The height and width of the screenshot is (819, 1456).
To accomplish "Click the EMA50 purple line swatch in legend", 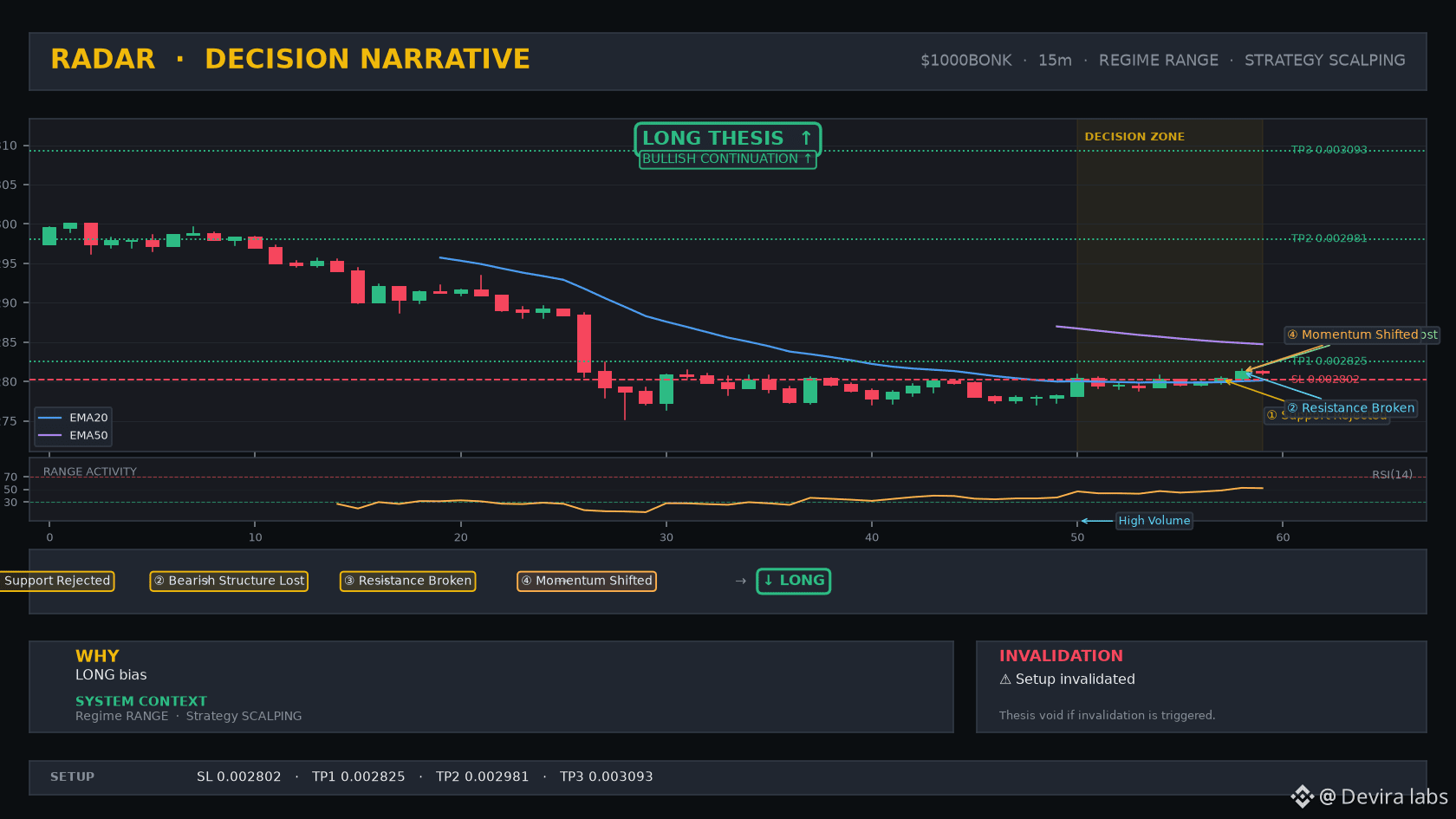I will [50, 436].
